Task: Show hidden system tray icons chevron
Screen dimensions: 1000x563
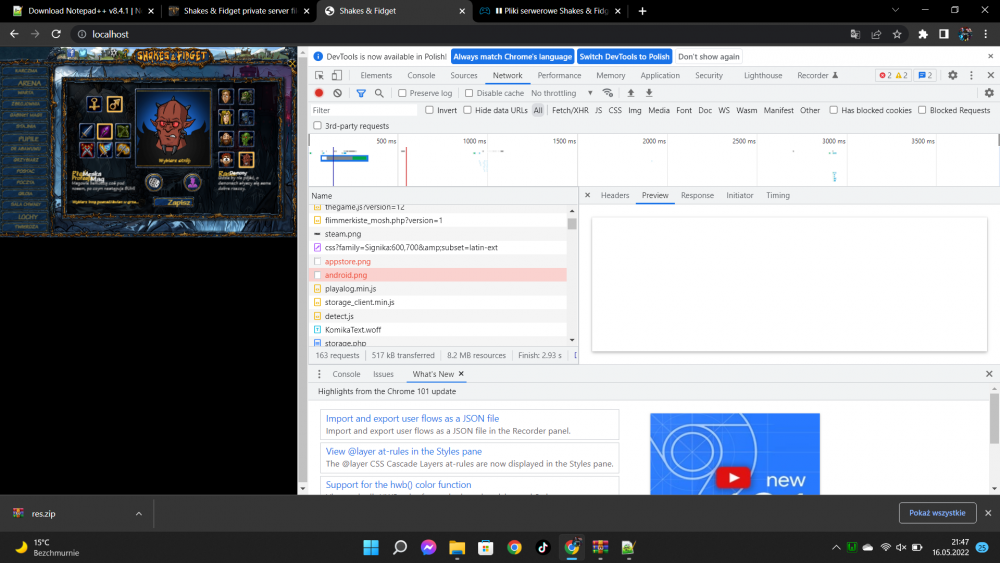Action: coord(836,547)
